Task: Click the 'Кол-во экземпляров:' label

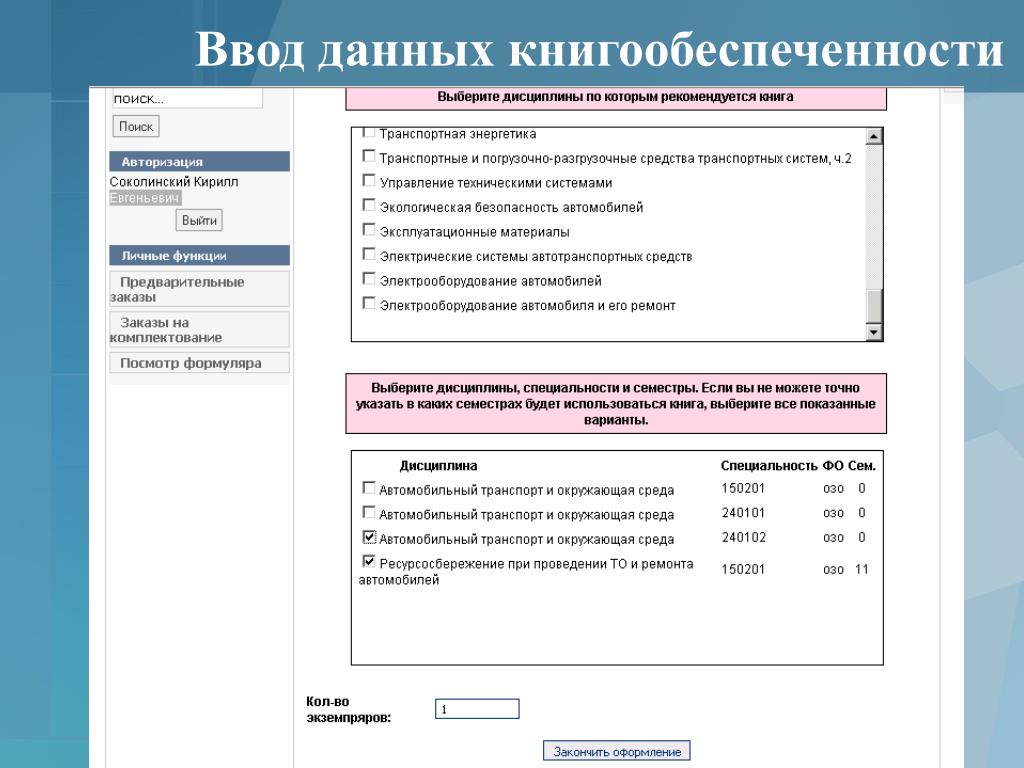Action: [348, 710]
